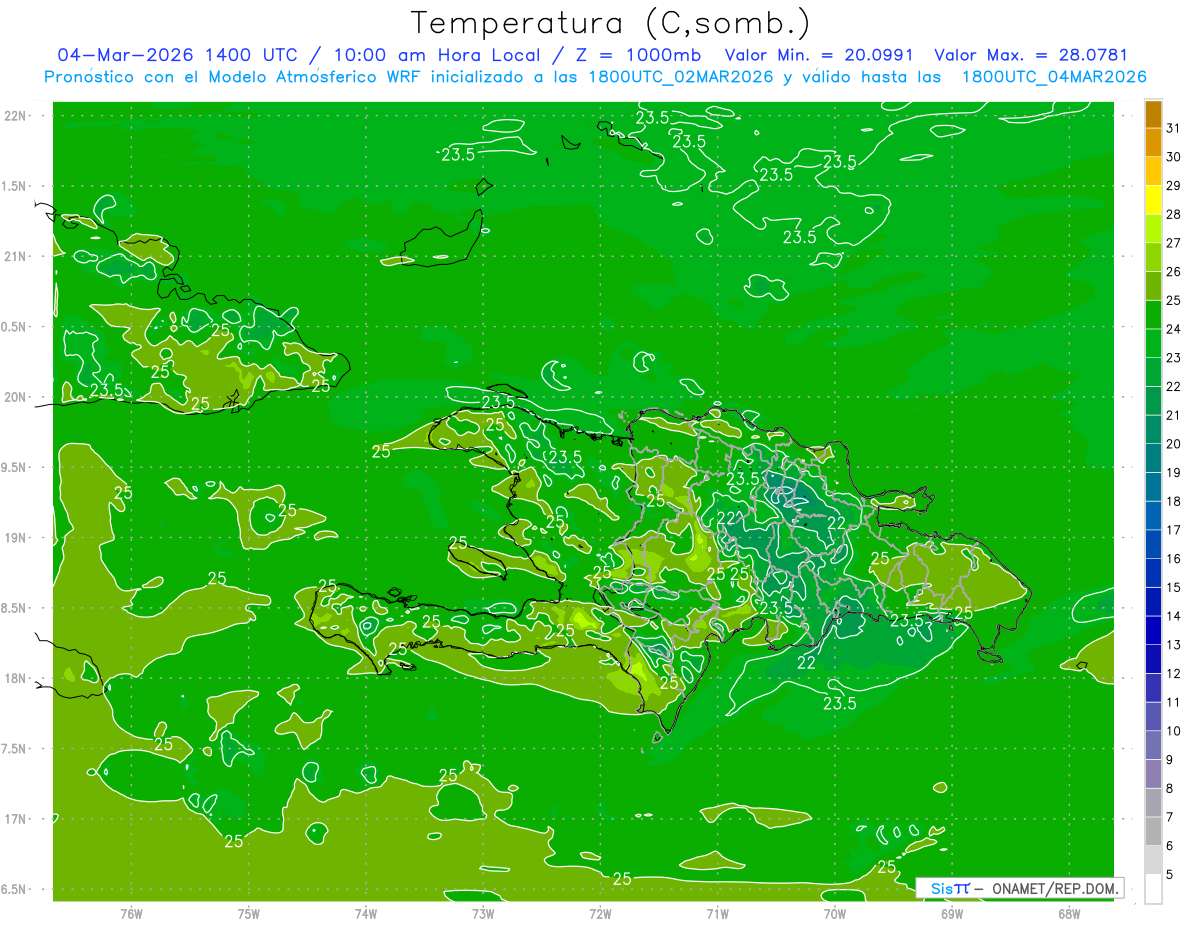Click the green color bar segment between 24 and 25
This screenshot has height=927, width=1200.
1153,314
